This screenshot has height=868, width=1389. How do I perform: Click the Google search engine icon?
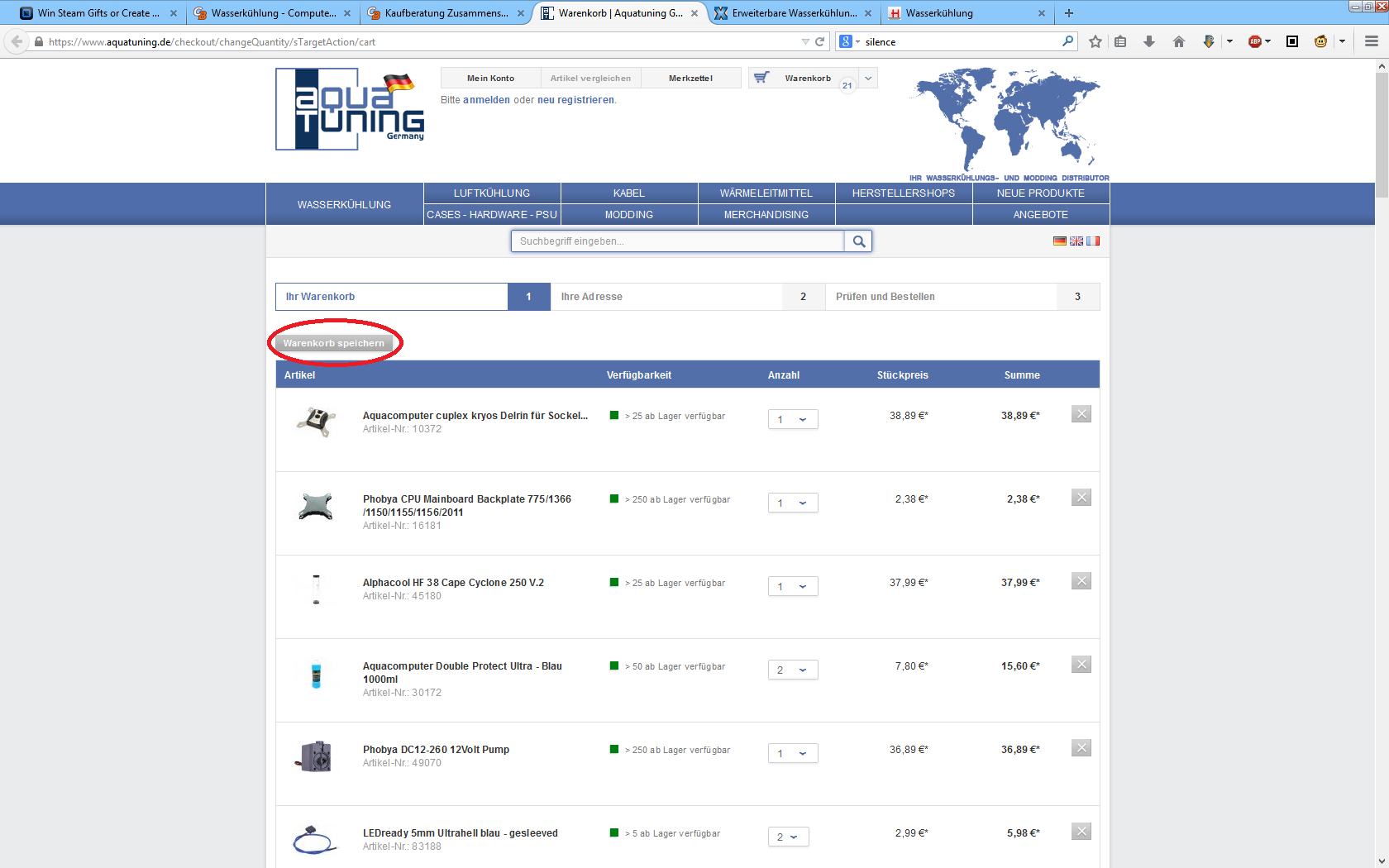(x=846, y=41)
